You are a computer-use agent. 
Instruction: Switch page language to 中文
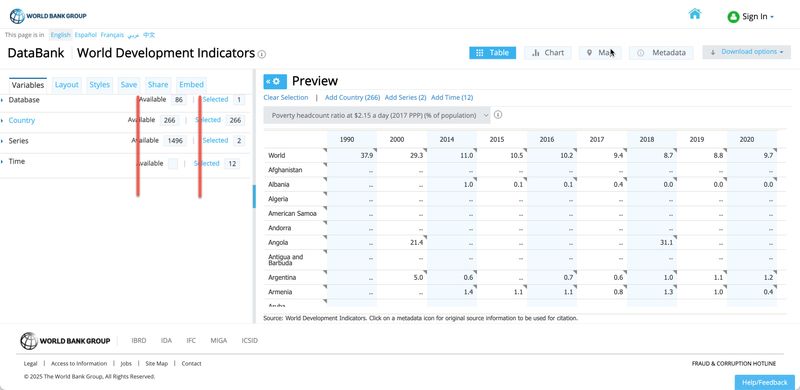(x=149, y=35)
